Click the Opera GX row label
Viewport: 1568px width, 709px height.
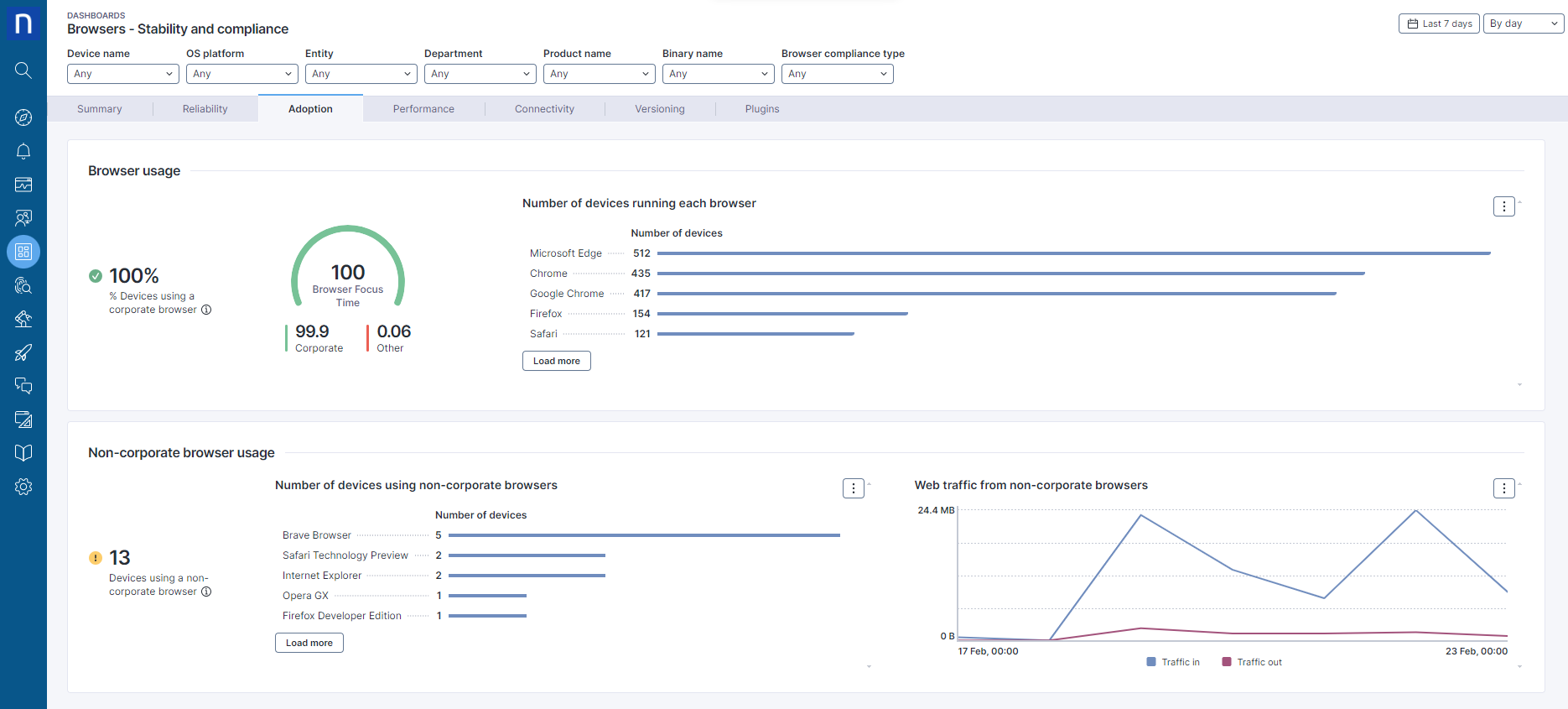tap(305, 596)
